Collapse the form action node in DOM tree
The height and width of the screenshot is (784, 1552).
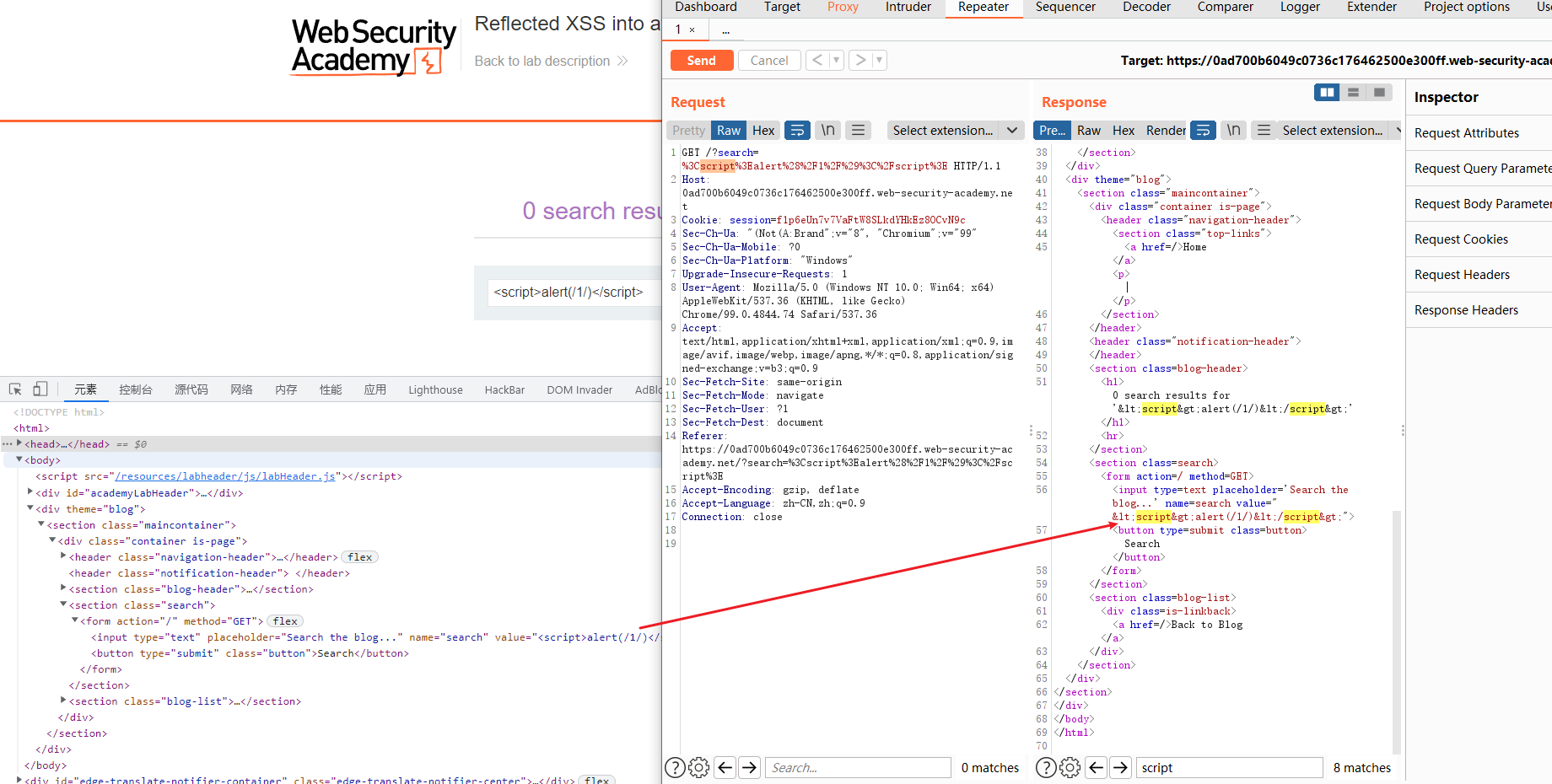(74, 620)
